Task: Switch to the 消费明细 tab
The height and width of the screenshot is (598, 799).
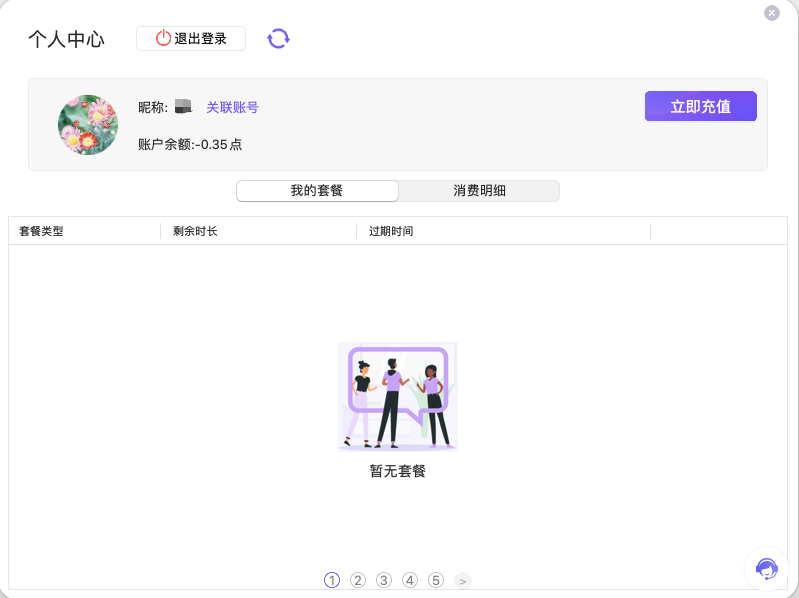Action: (479, 190)
